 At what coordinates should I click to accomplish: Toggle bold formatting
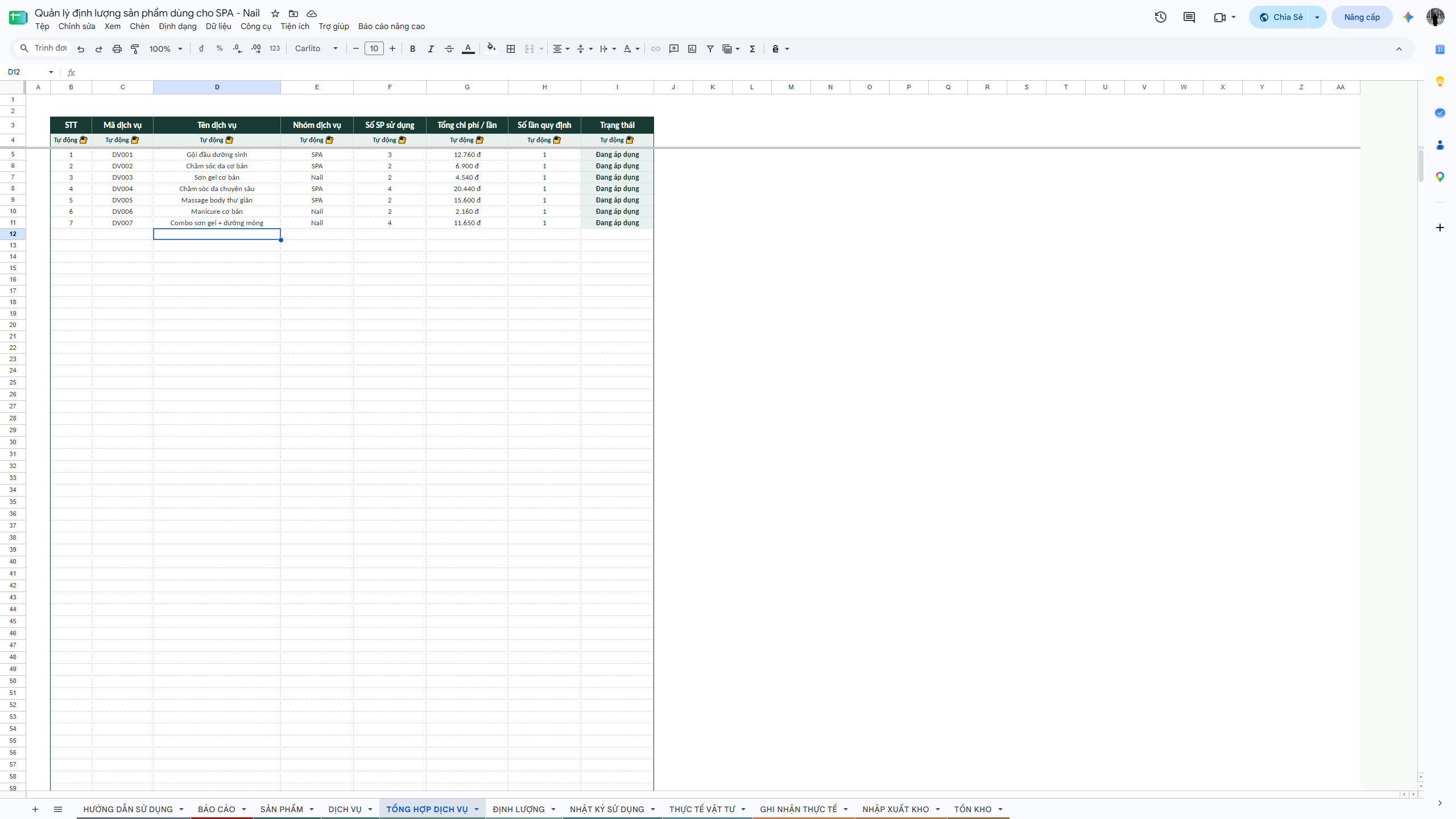[x=413, y=49]
